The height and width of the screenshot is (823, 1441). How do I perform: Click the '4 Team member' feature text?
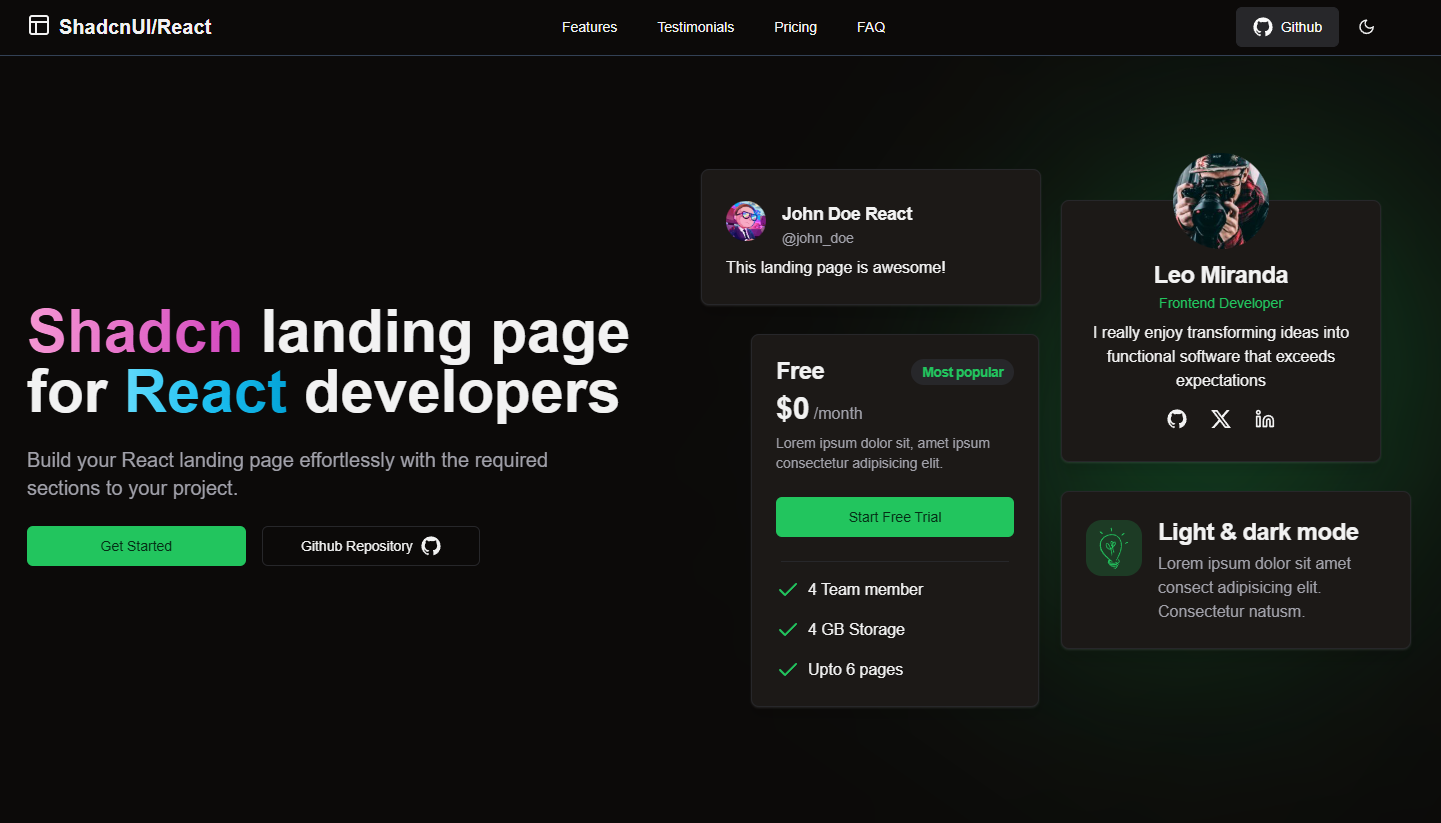pos(865,589)
